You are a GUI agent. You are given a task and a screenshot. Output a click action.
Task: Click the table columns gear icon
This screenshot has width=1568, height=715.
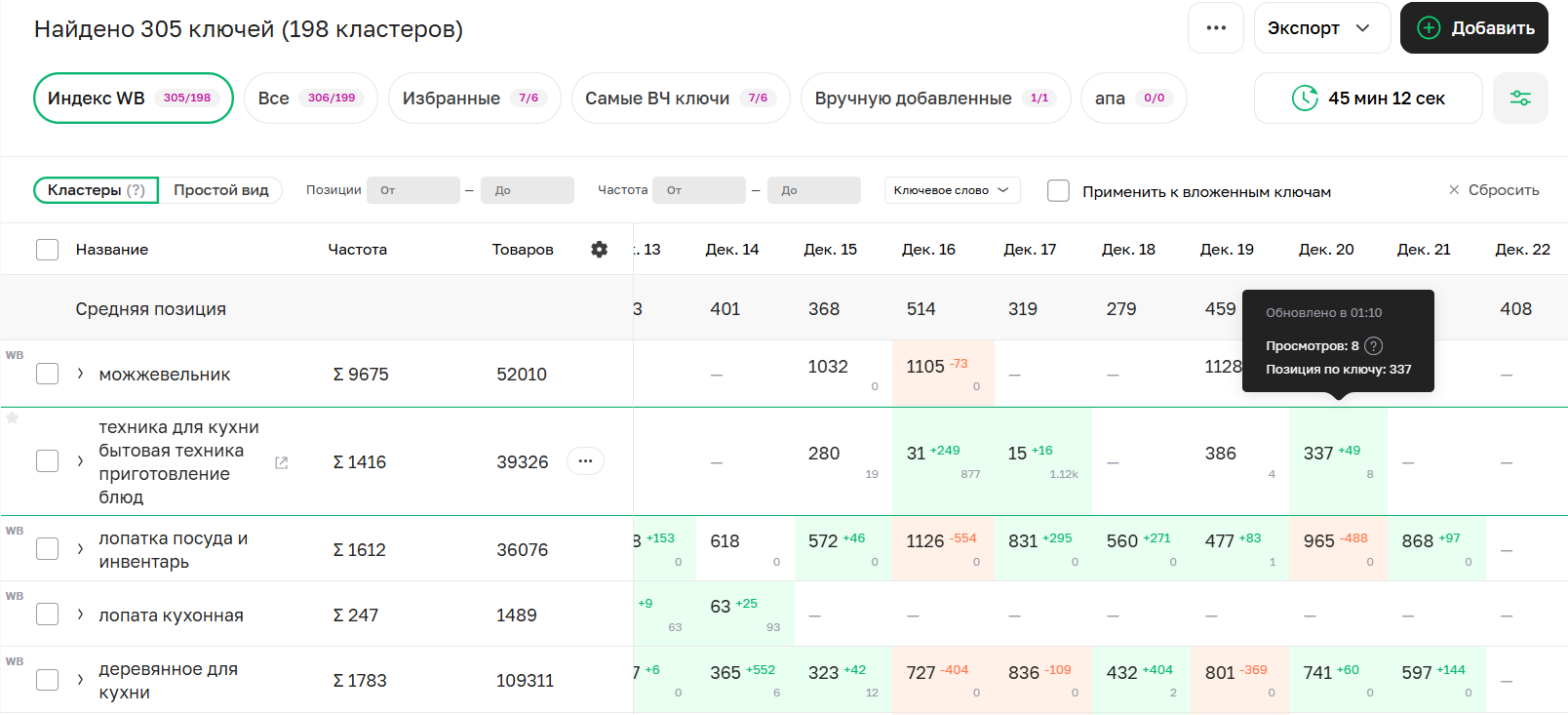[x=599, y=250]
